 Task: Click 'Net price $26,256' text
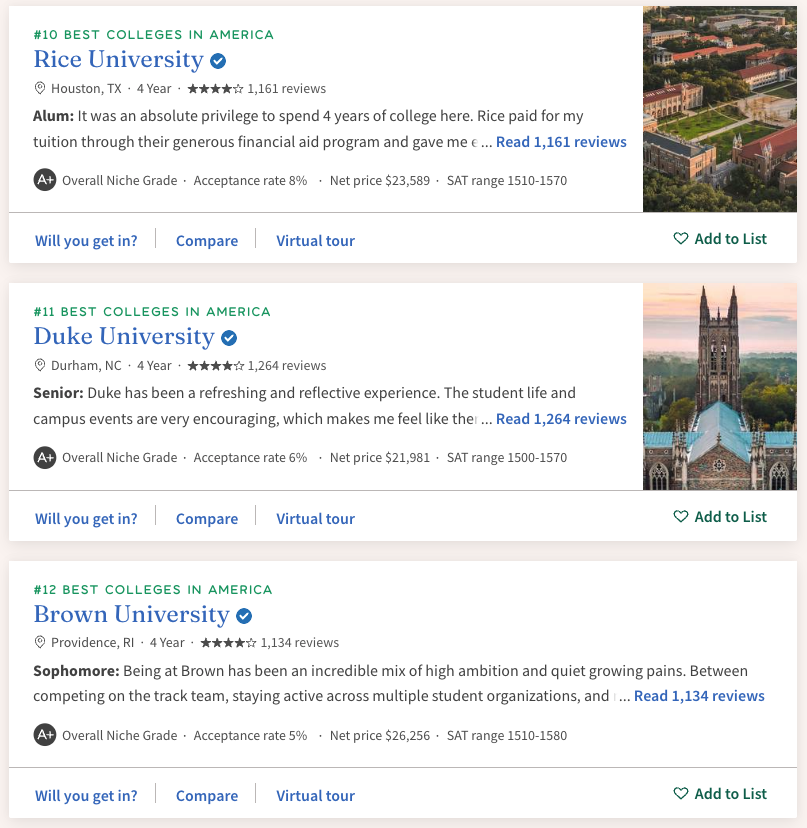[x=380, y=736]
